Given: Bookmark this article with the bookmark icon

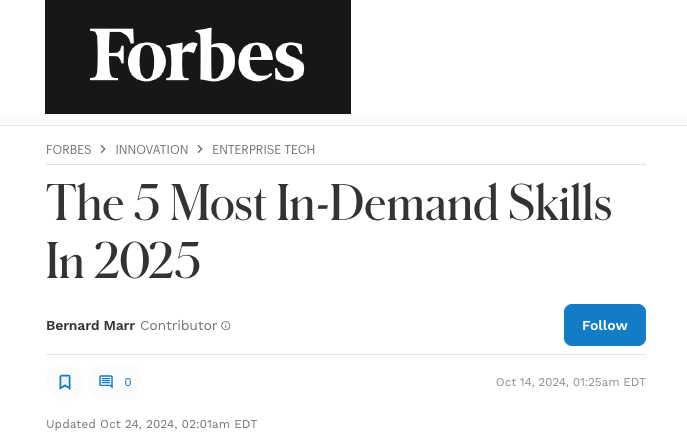Looking at the screenshot, I should (x=65, y=382).
